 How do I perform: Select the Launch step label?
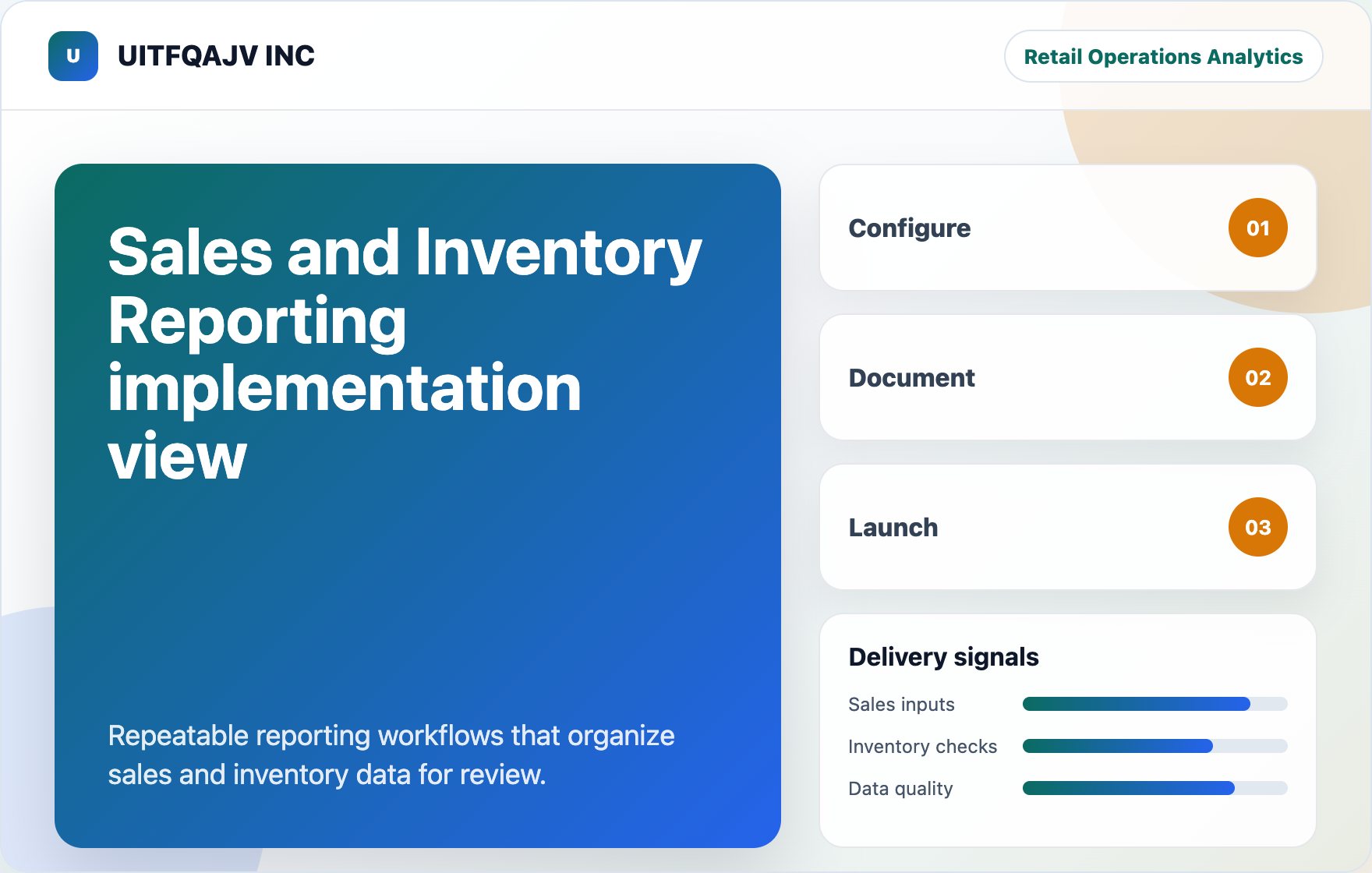pyautogui.click(x=893, y=527)
